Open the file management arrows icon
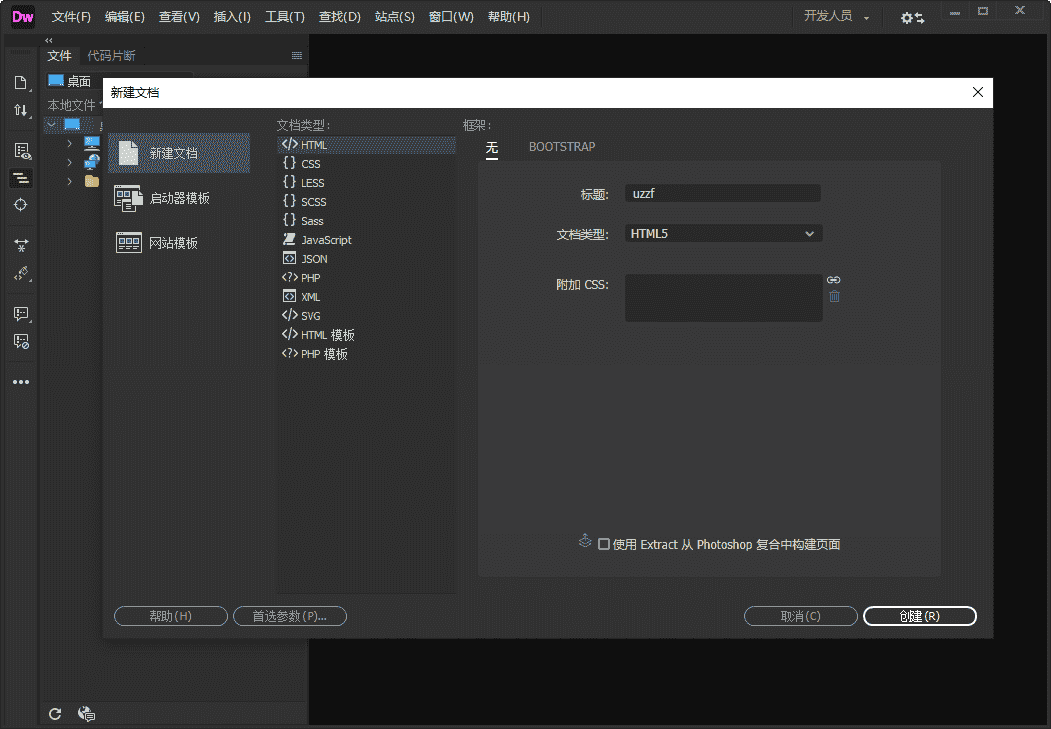Screen dimensions: 1051x729 point(21,110)
